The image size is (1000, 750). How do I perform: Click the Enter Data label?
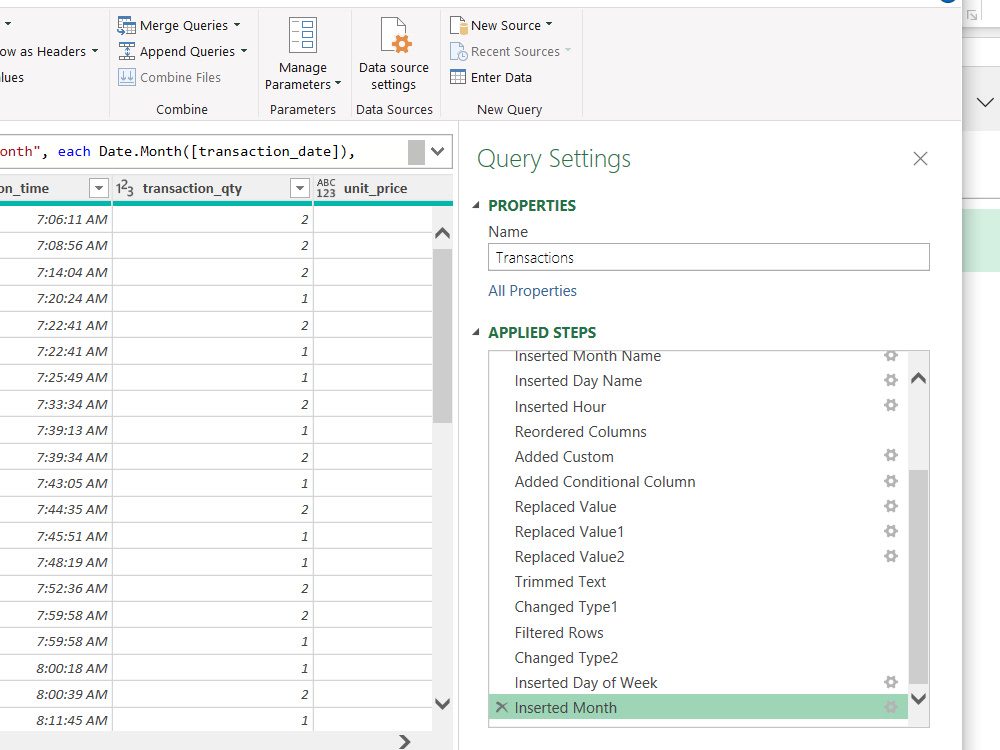coord(501,77)
